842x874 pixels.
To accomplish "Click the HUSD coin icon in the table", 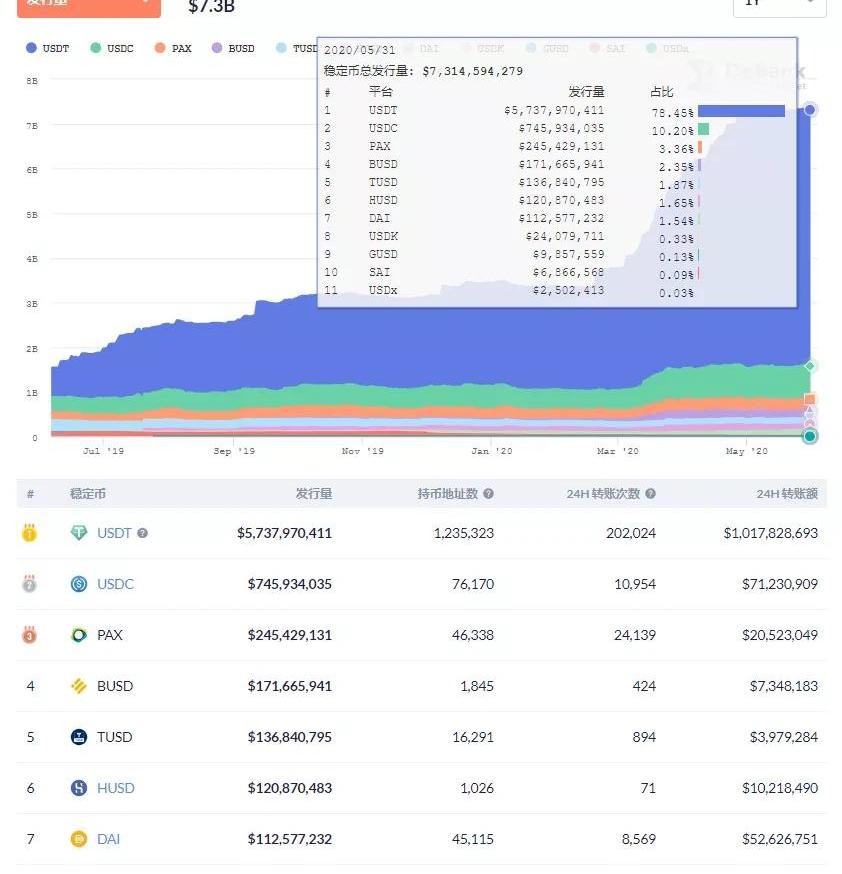I will 79,788.
